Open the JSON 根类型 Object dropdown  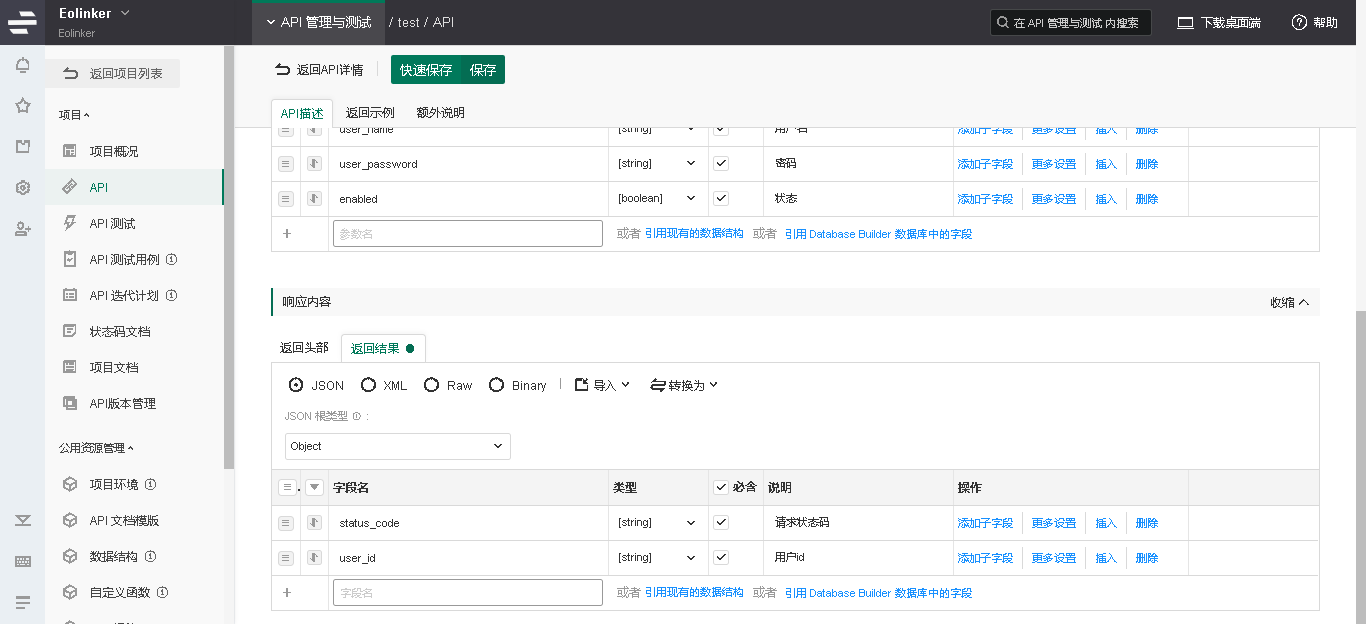point(397,446)
